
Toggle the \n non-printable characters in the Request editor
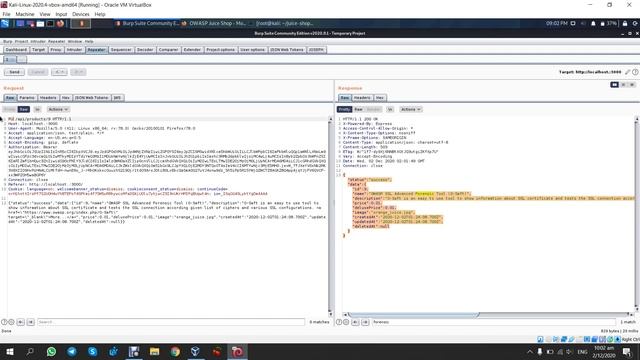[x=37, y=109]
